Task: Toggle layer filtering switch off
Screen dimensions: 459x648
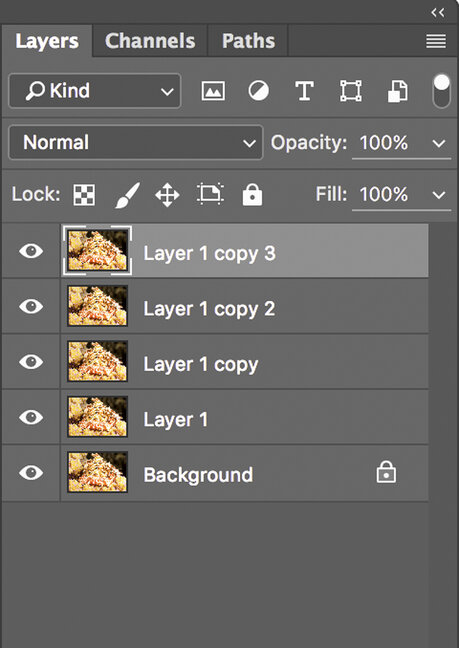Action: (x=442, y=91)
